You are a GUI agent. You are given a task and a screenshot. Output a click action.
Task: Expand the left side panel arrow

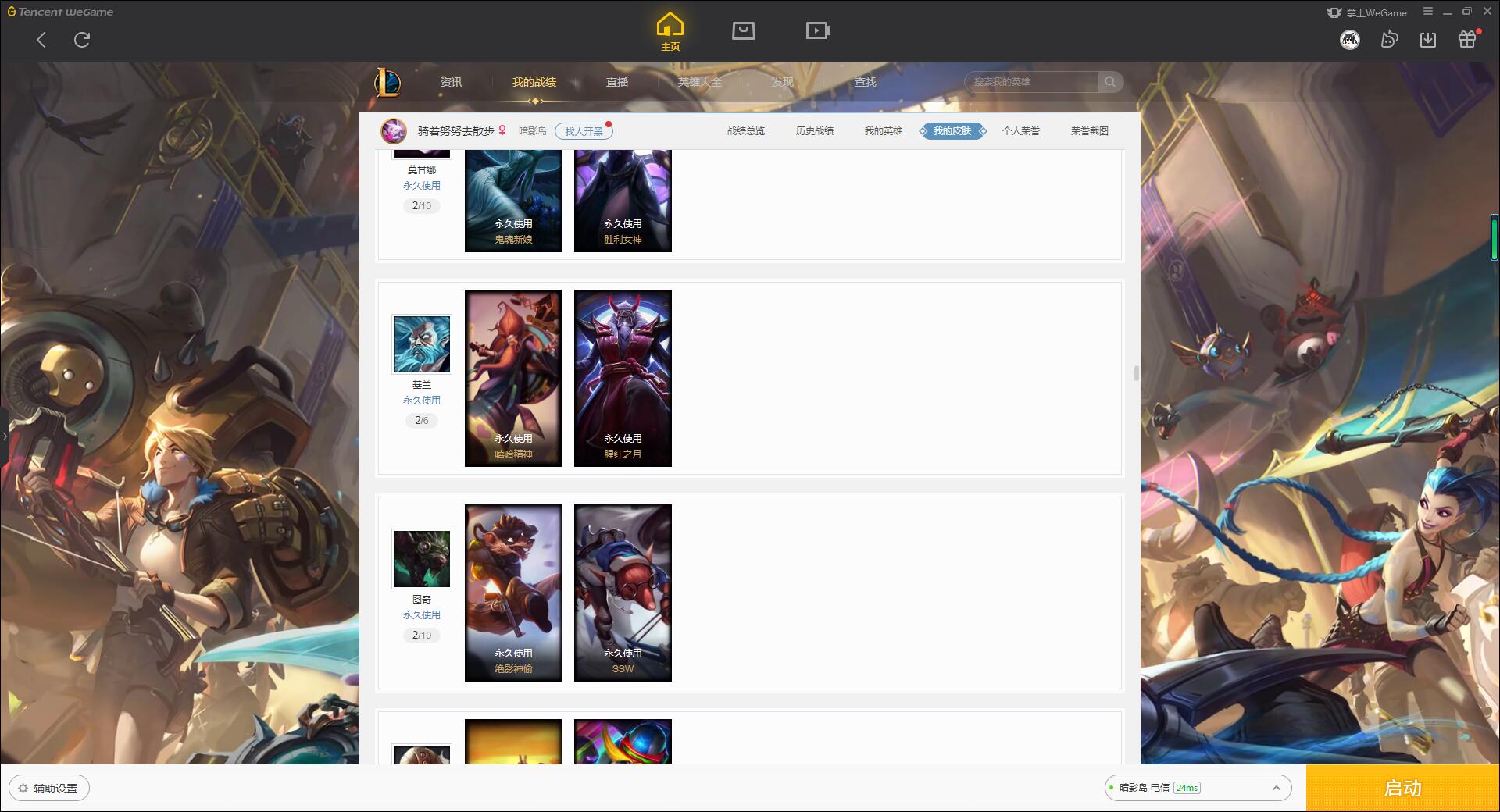click(4, 436)
